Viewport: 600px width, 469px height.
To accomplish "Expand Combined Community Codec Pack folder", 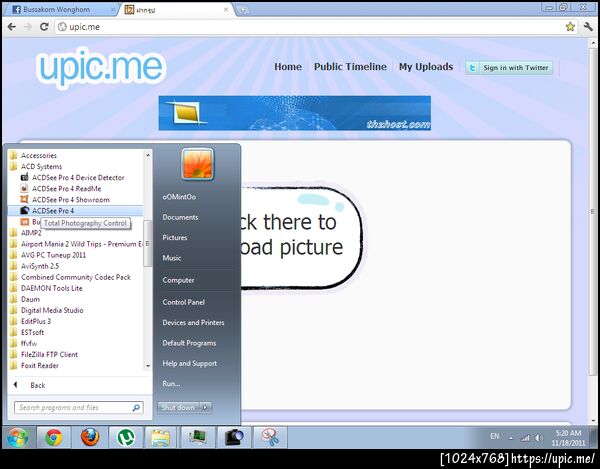I will tap(76, 277).
